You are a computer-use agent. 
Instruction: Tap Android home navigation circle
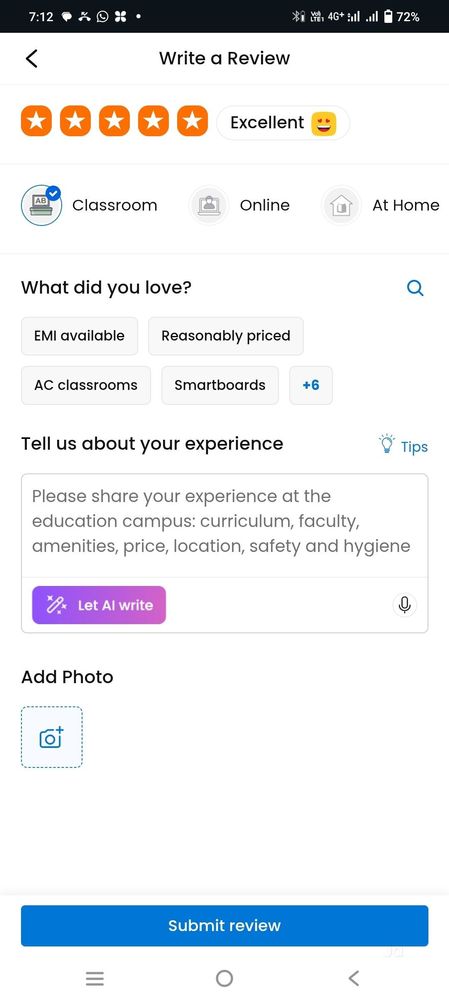[224, 978]
